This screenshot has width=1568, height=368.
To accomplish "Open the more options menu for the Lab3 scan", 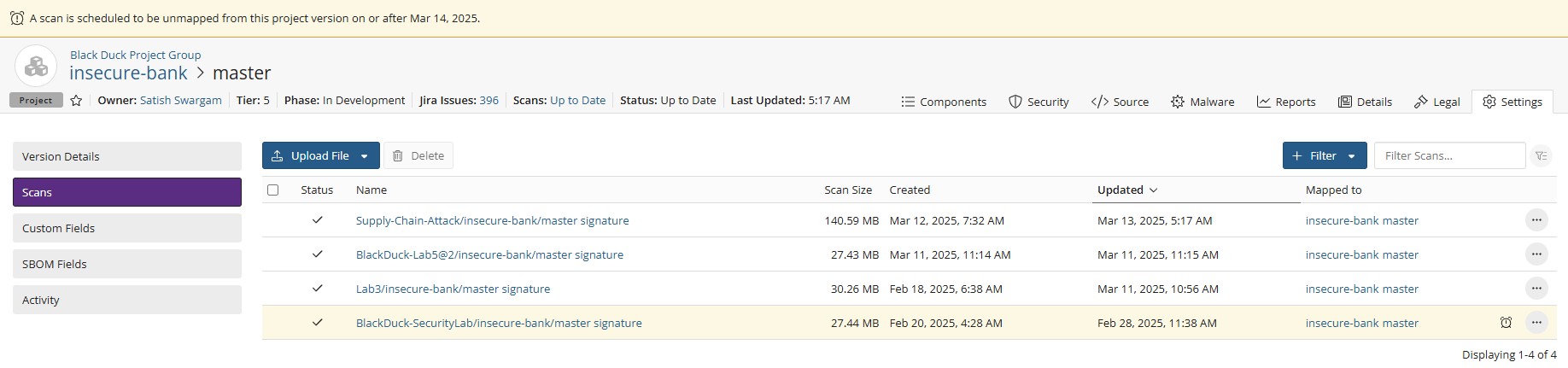I will pyautogui.click(x=1536, y=289).
